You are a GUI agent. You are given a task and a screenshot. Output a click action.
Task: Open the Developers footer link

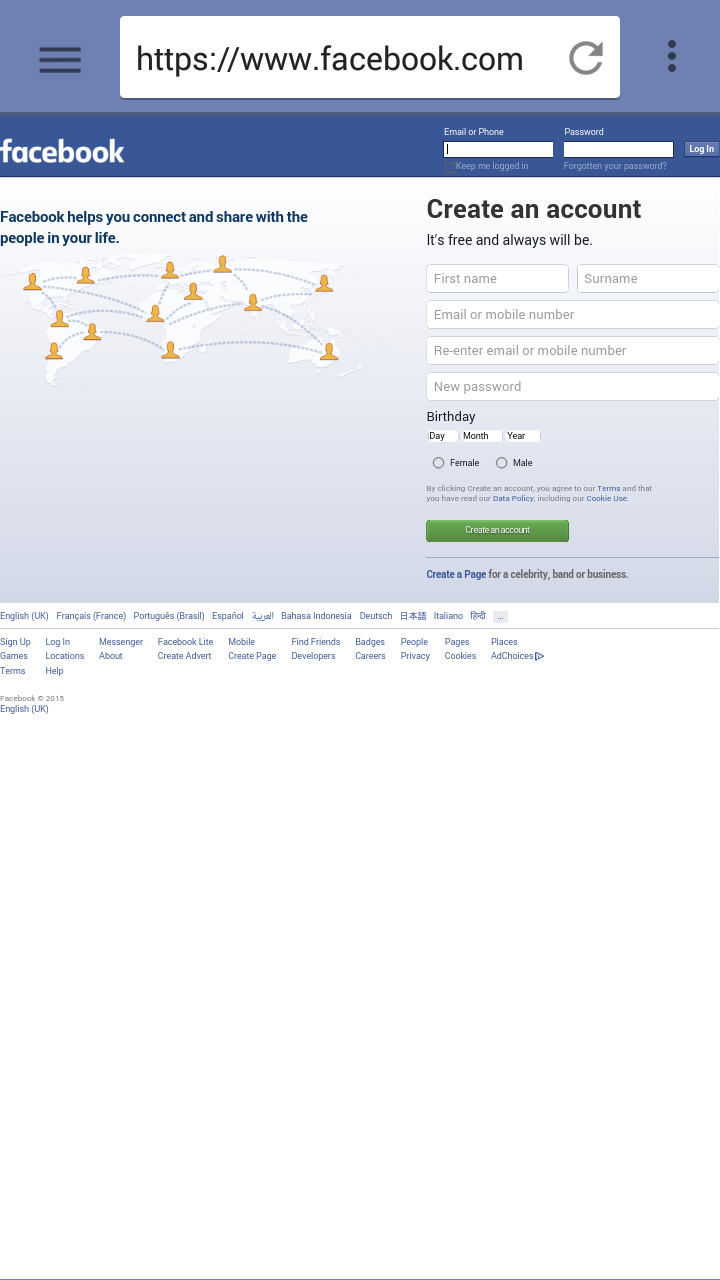313,656
